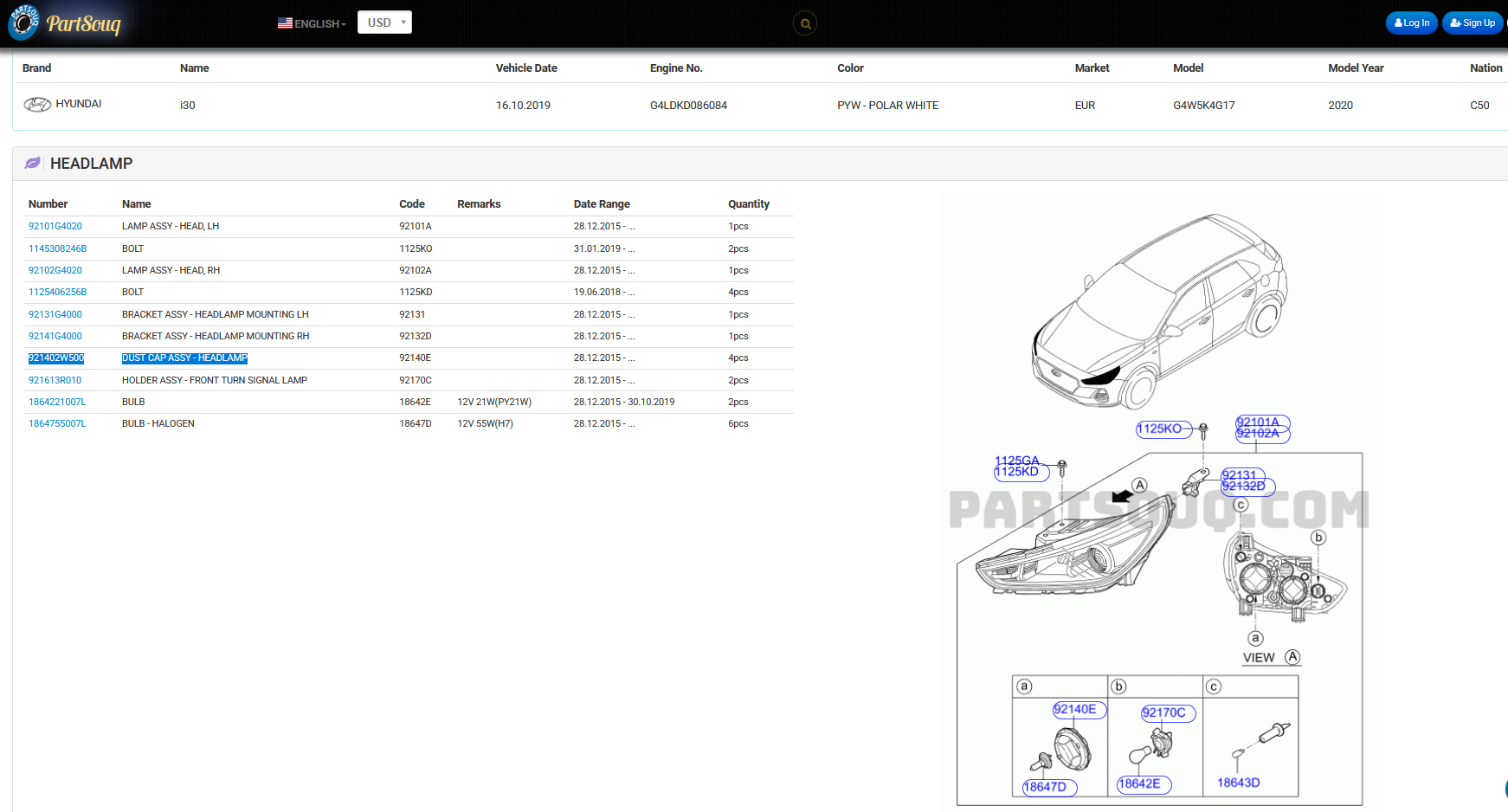
Task: Select the 1125KO label in diagram
Action: pos(1159,429)
